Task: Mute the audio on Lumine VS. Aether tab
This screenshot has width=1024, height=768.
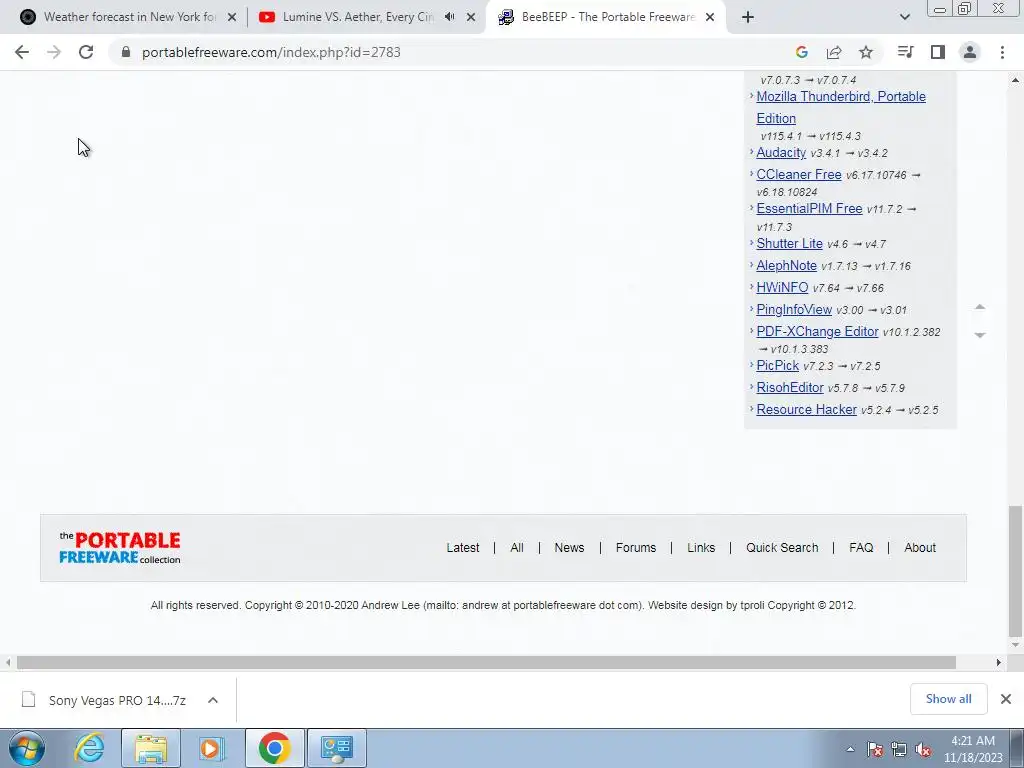Action: click(x=450, y=17)
